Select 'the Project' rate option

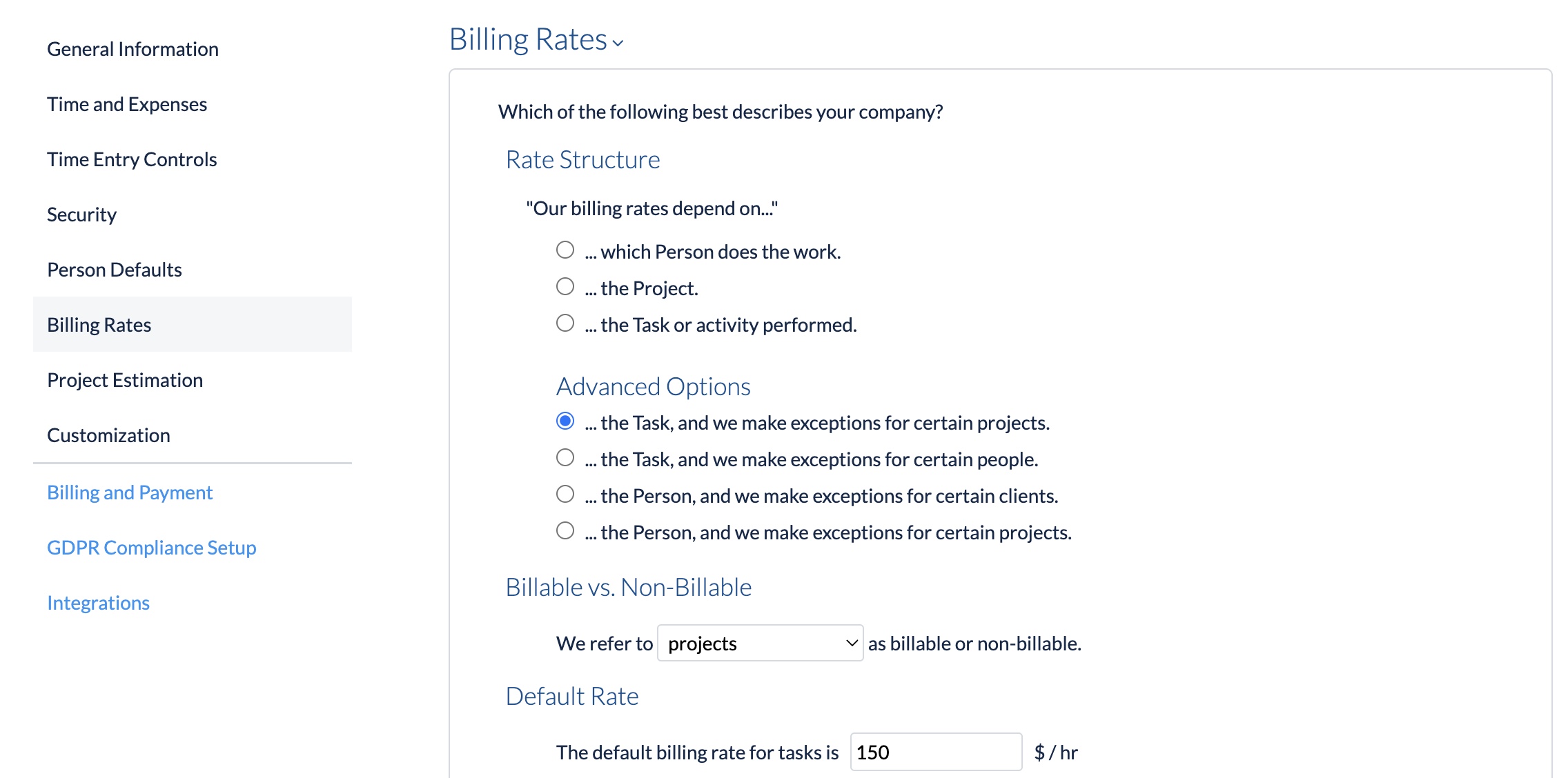(x=565, y=286)
